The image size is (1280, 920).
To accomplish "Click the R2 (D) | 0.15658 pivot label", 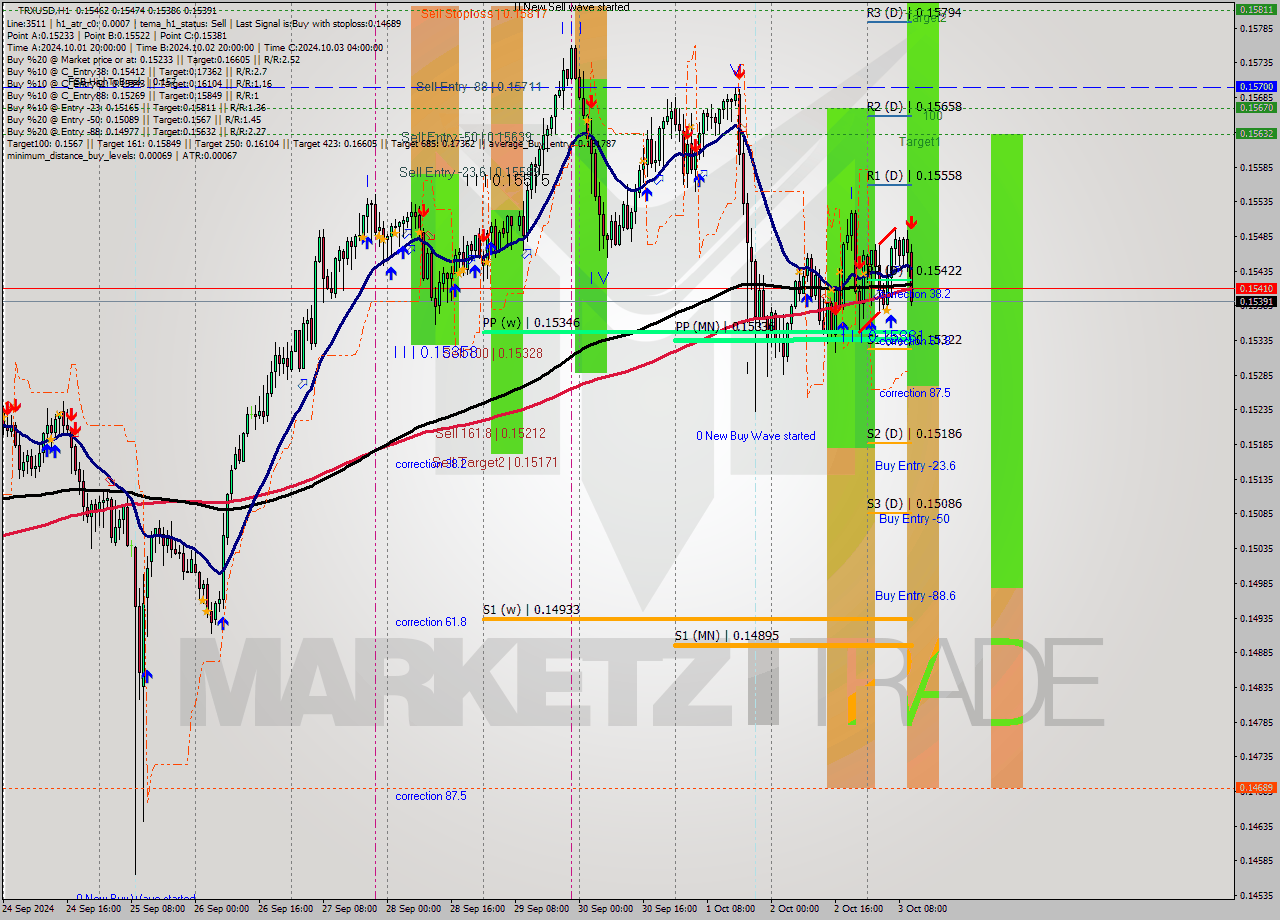I will [x=914, y=106].
